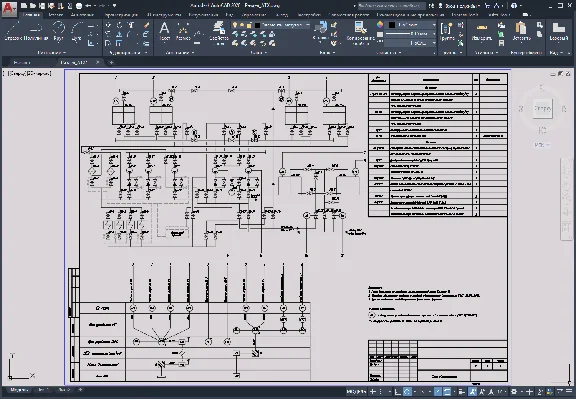Switch to the Start (Начало) file tab
Viewport: 576px width, 399px height.
pyautogui.click(x=22, y=62)
